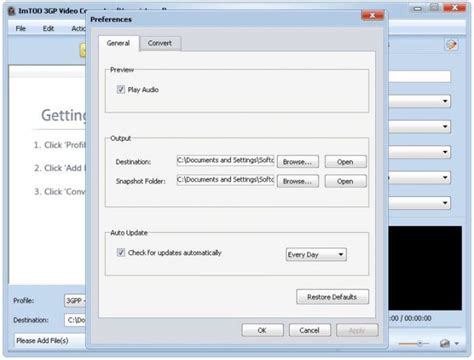The image size is (474, 360).
Task: Click the 'Auto Update' group label
Action: [x=129, y=233]
